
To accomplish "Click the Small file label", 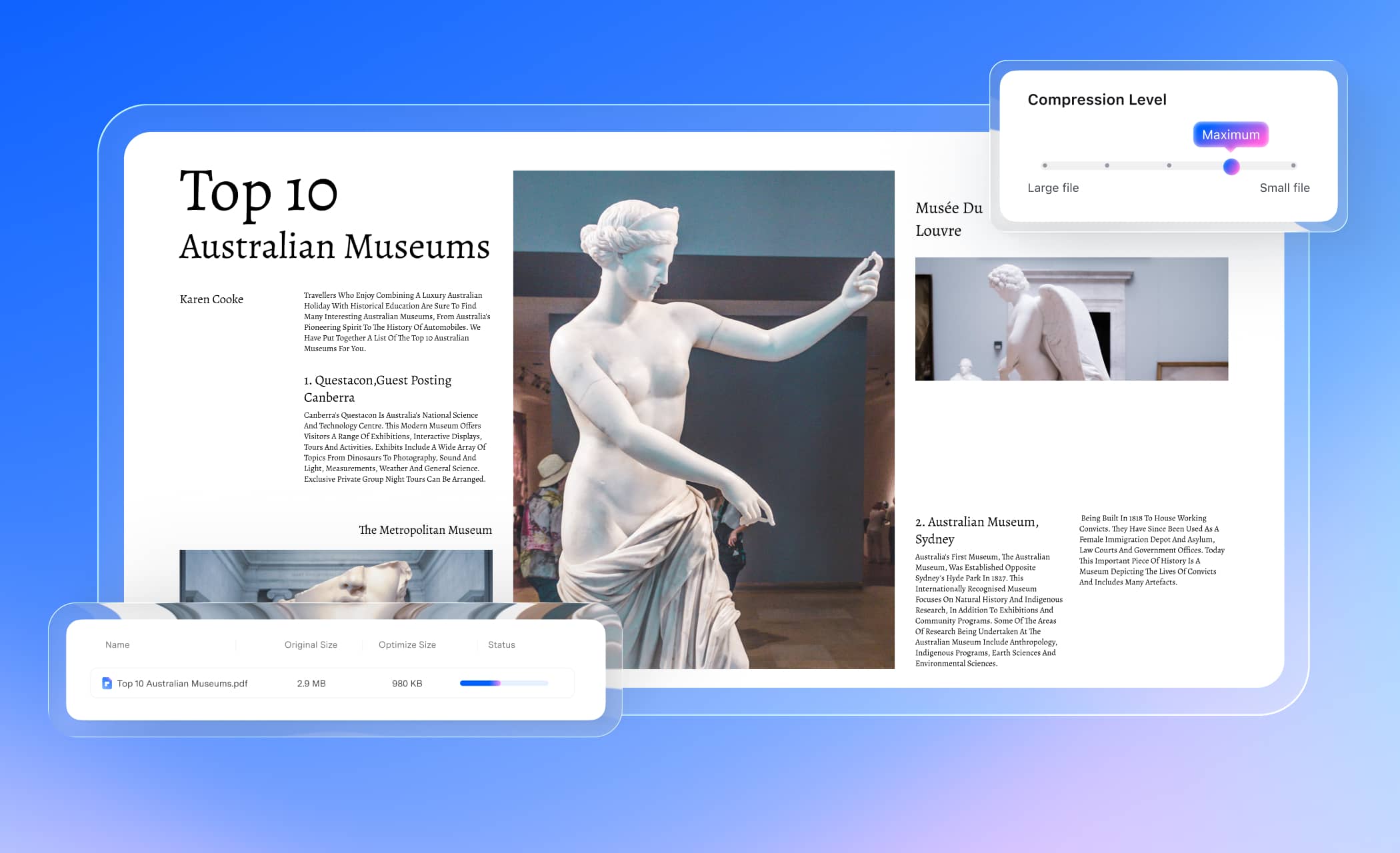I will tap(1285, 188).
